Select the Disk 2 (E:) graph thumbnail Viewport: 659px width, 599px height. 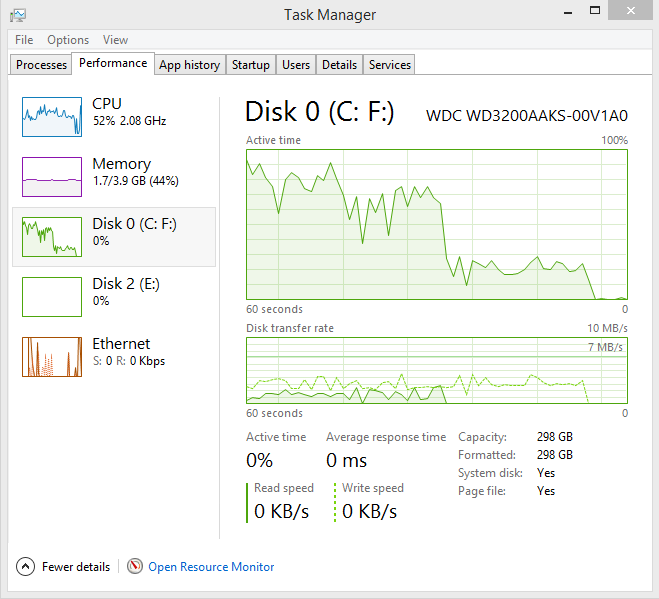coord(52,296)
